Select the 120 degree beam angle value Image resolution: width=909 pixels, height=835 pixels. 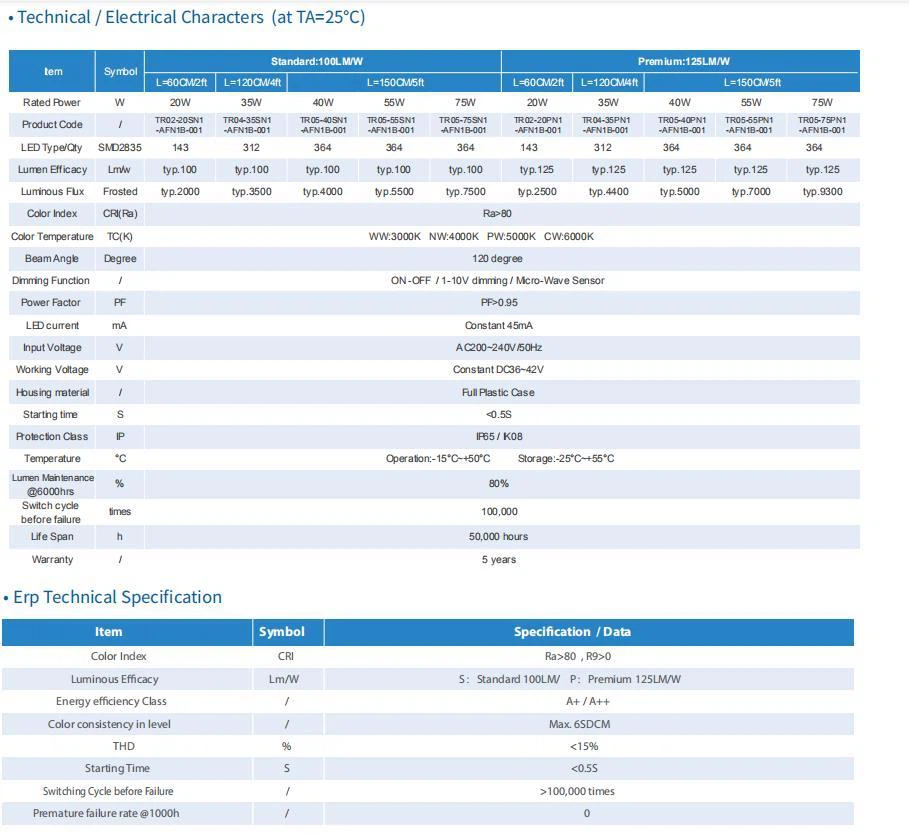[498, 259]
